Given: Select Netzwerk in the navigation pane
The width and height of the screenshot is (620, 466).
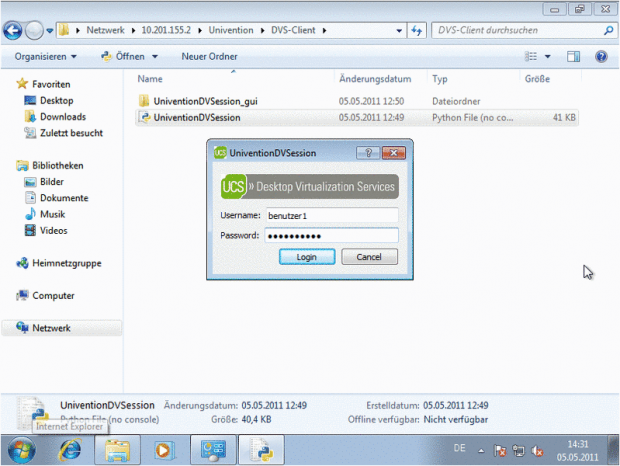Looking at the screenshot, I should (62, 328).
